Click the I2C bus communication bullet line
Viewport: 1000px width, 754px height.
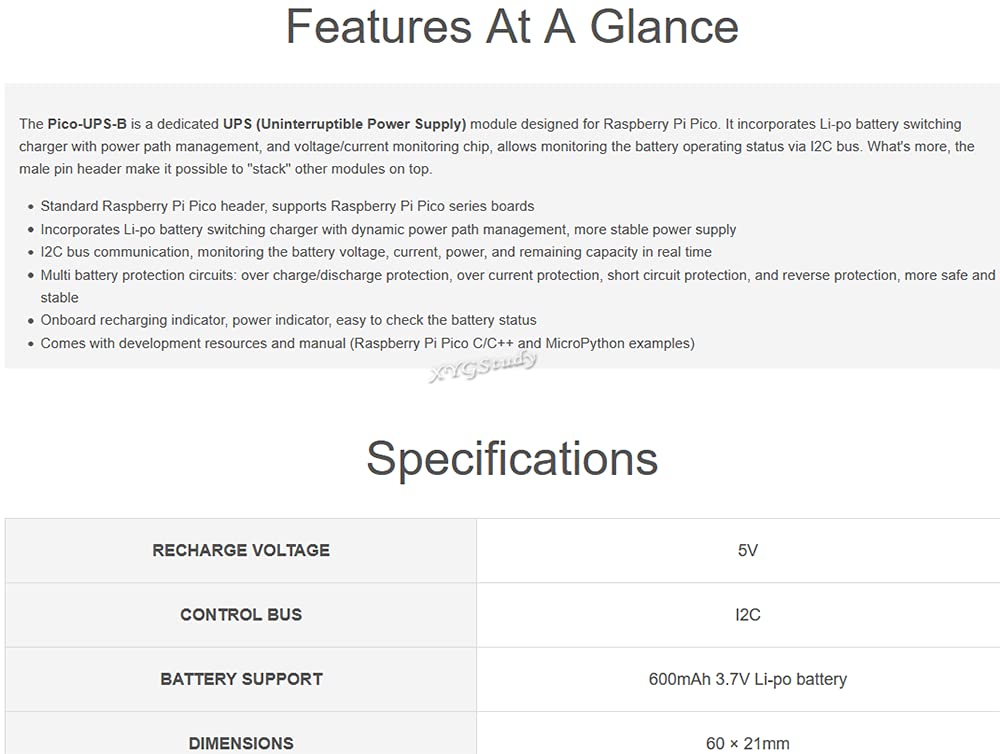coord(376,252)
